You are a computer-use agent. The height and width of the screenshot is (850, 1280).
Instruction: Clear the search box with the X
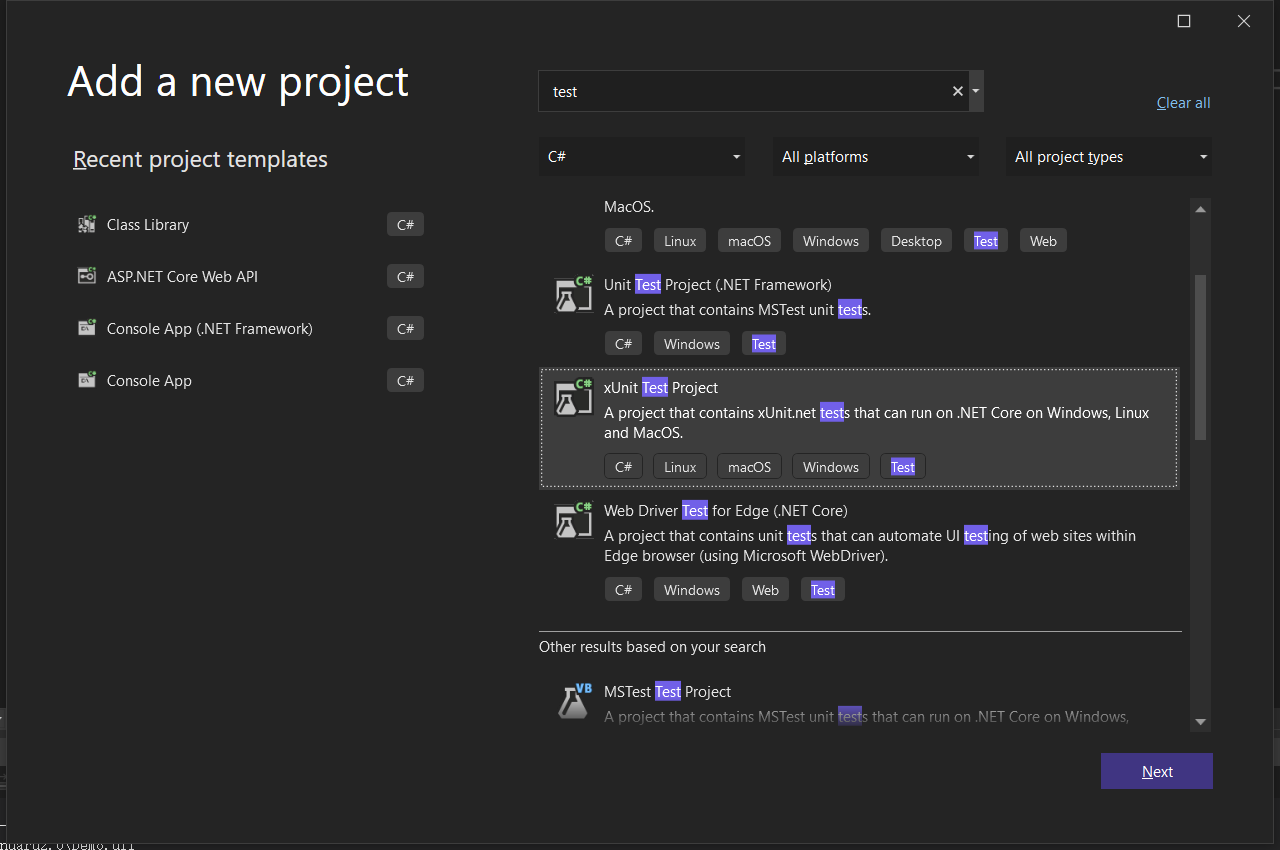pos(957,91)
